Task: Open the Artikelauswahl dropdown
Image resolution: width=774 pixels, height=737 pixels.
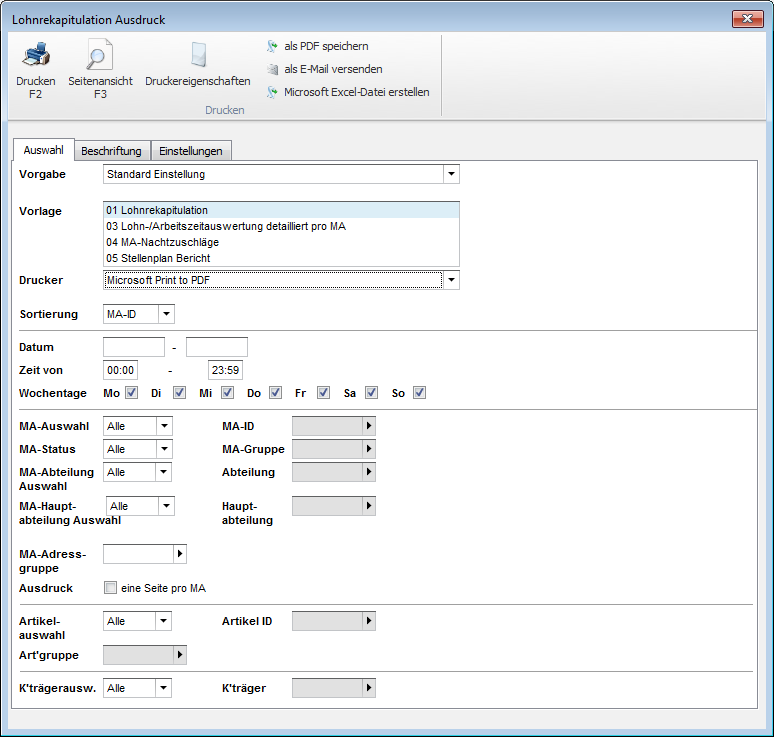Action: click(163, 621)
